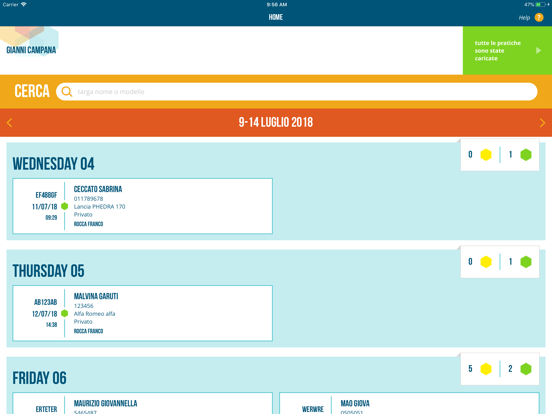Click ROCCA FRANCO on Malvina Garuti card
The image size is (552, 414).
point(88,331)
